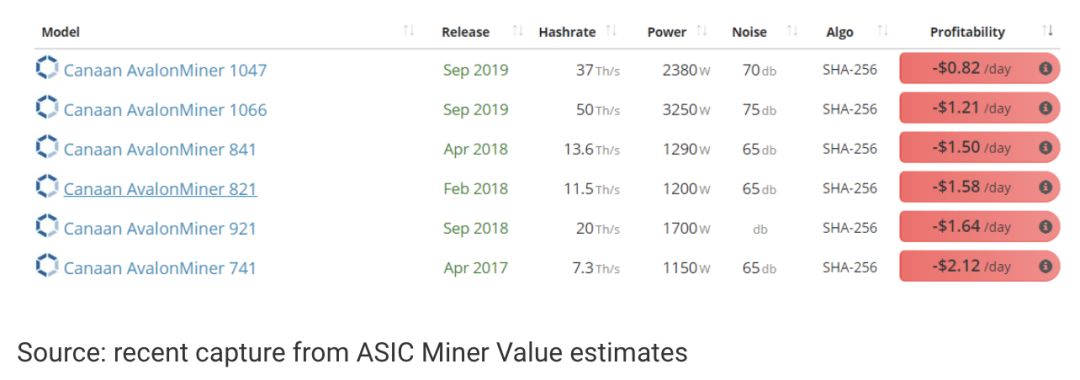Open Canaan AvalonMiner 841 link
1080x380 pixels.
pos(160,149)
